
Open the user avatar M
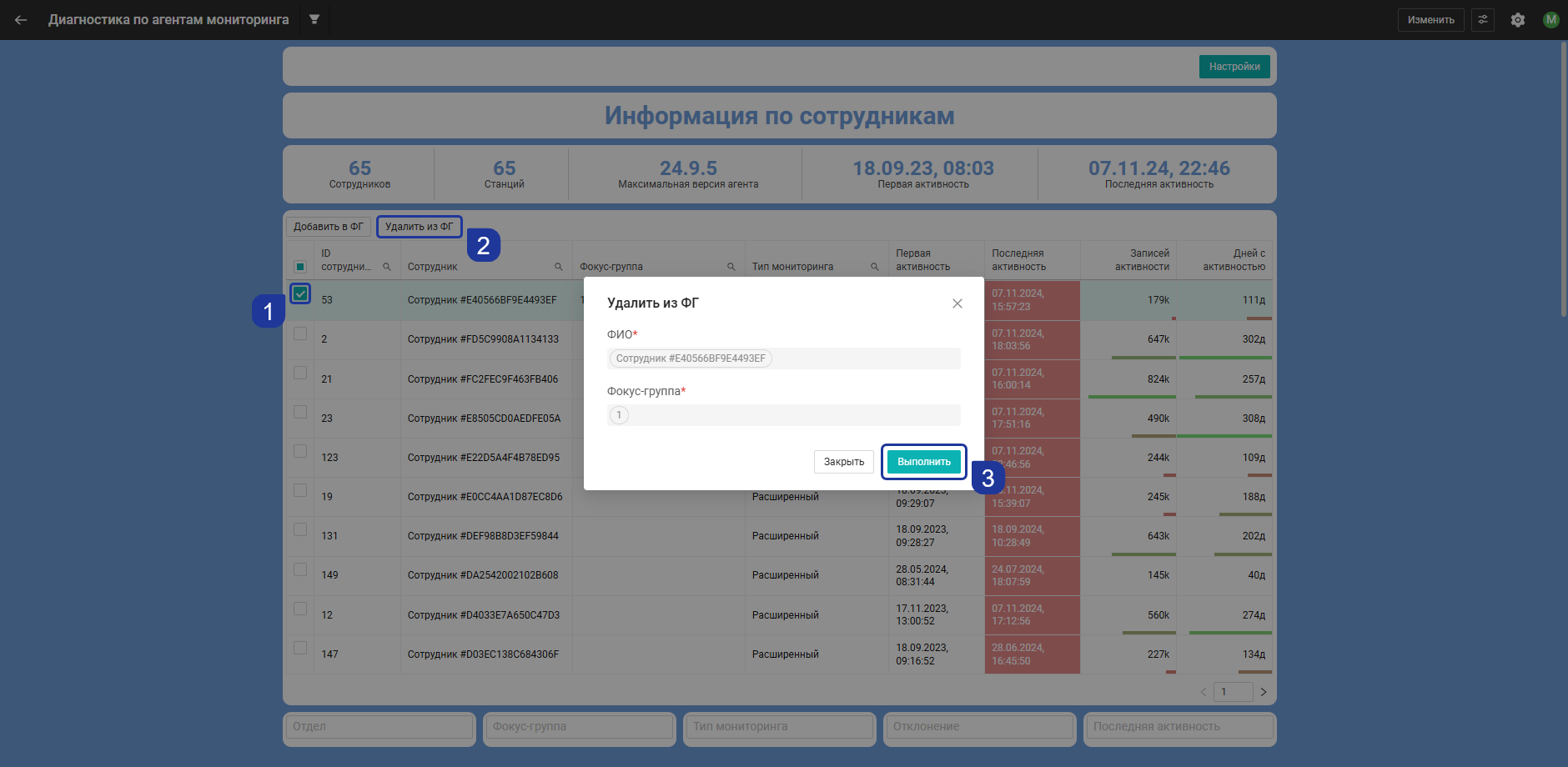[x=1551, y=20]
